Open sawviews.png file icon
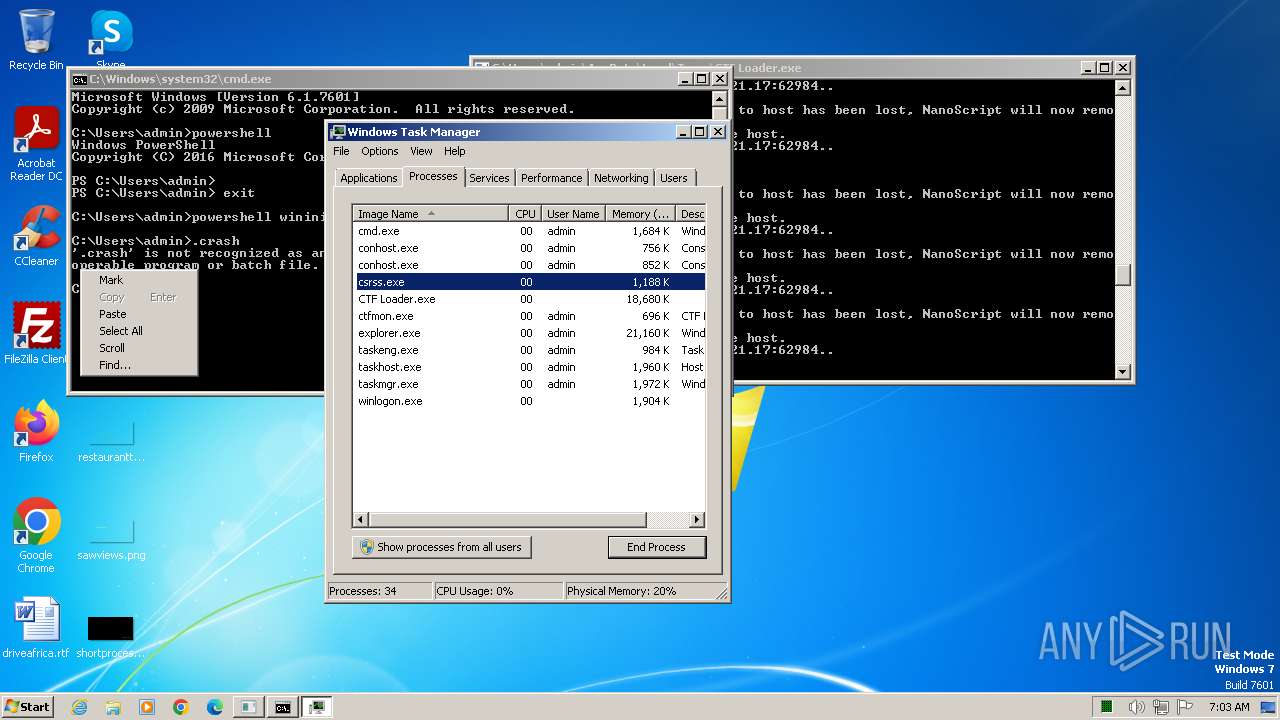The image size is (1280, 720). click(x=111, y=536)
